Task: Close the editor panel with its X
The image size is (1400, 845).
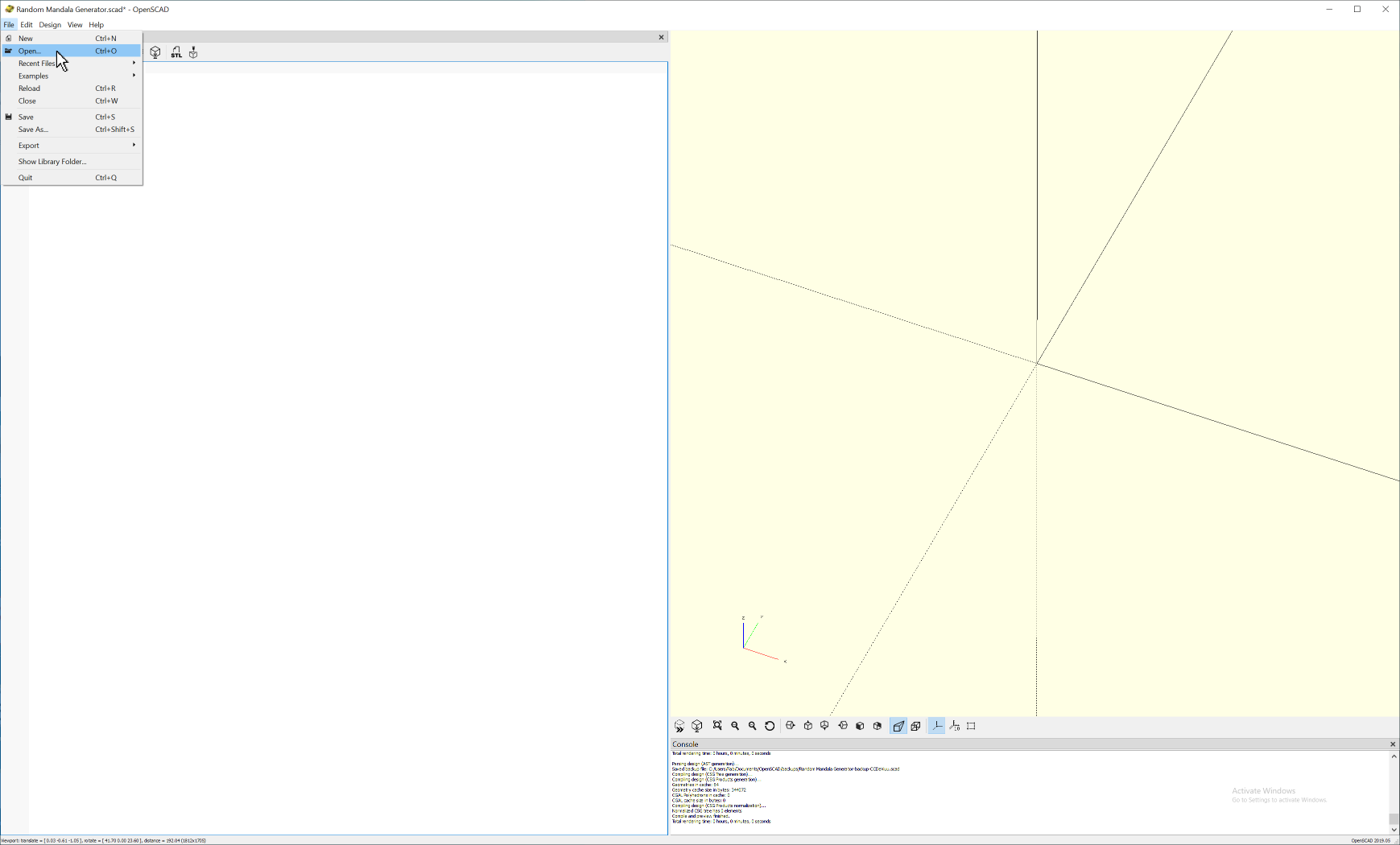Action: 662,37
